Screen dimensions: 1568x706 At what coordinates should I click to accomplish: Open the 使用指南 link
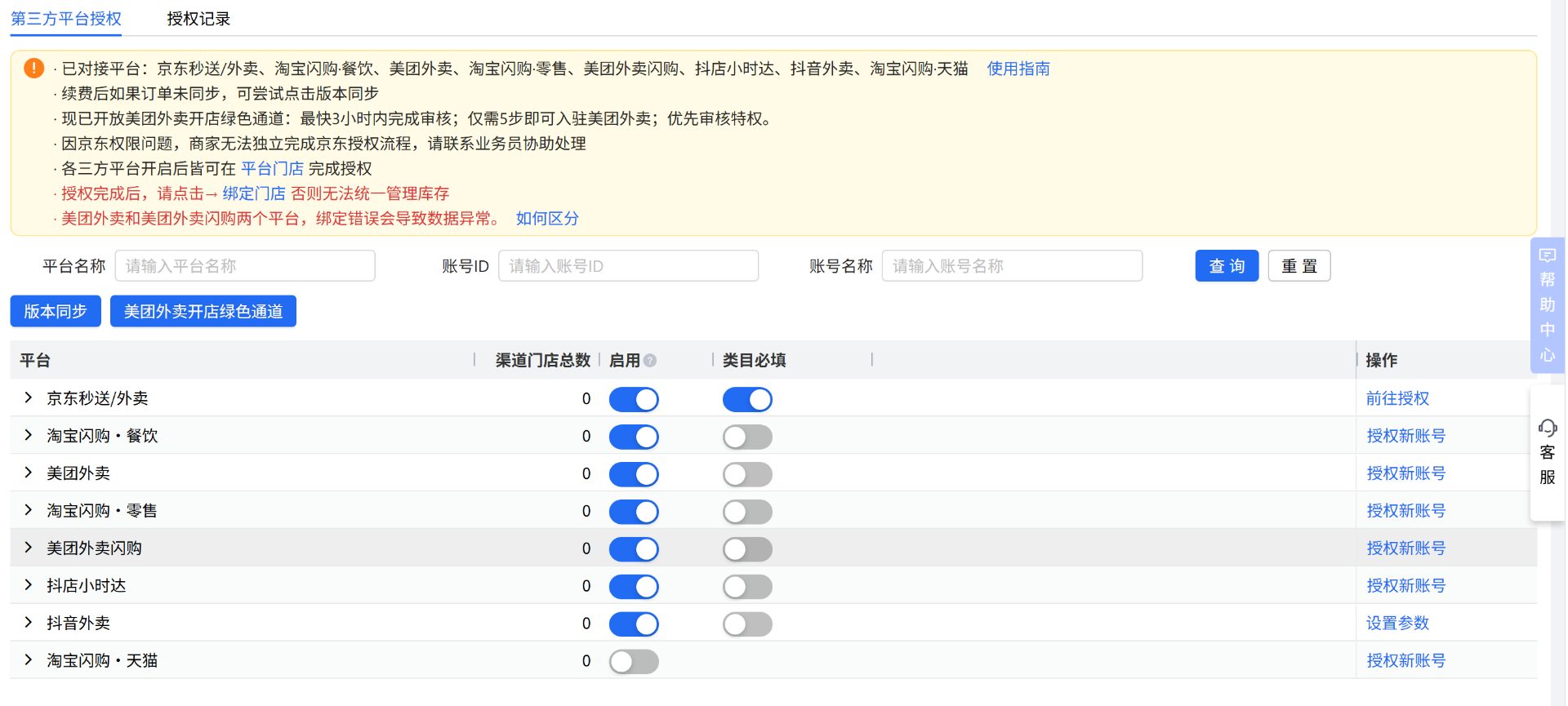pos(1018,69)
